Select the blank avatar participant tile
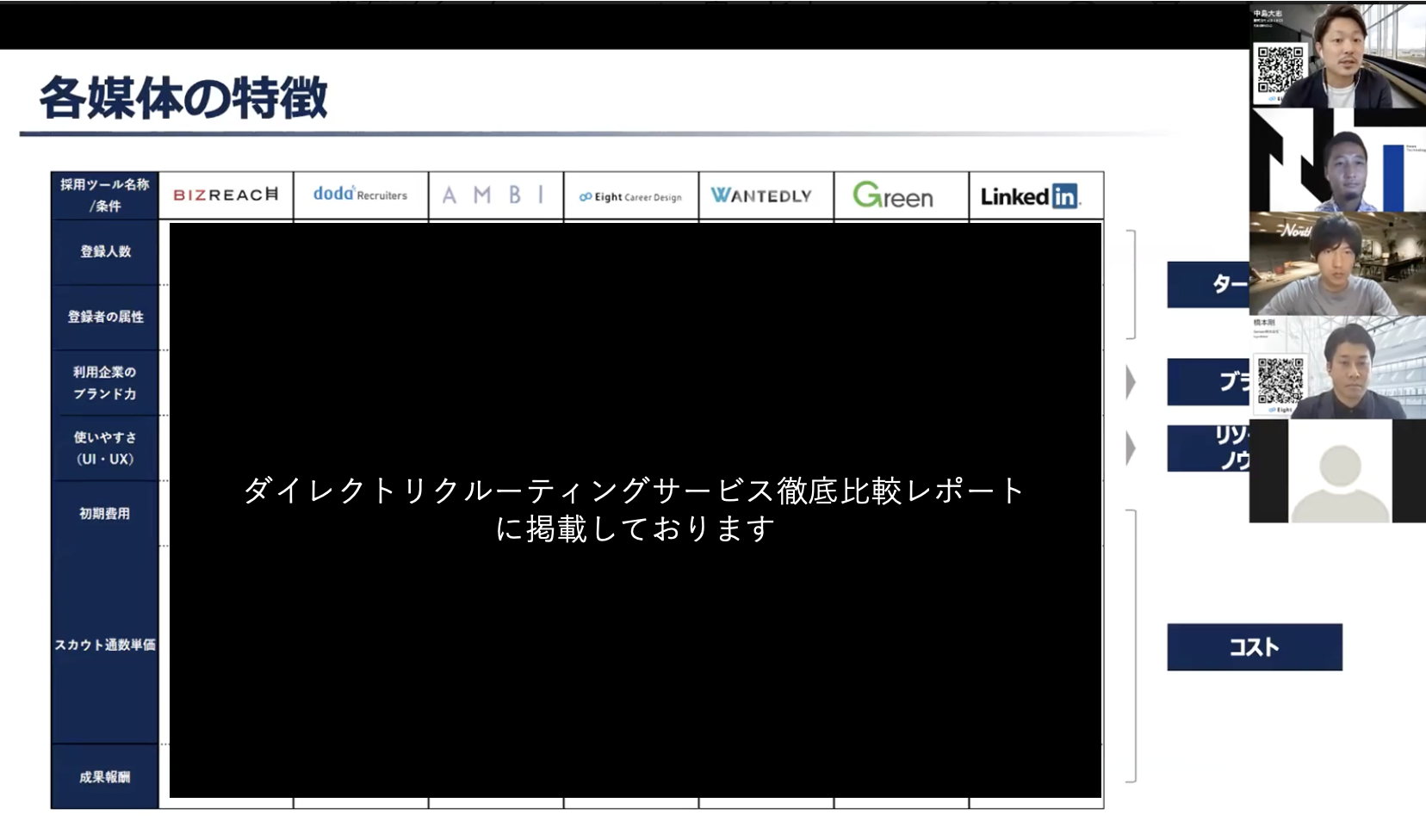Viewport: 1426px width, 840px height. coord(1337,471)
